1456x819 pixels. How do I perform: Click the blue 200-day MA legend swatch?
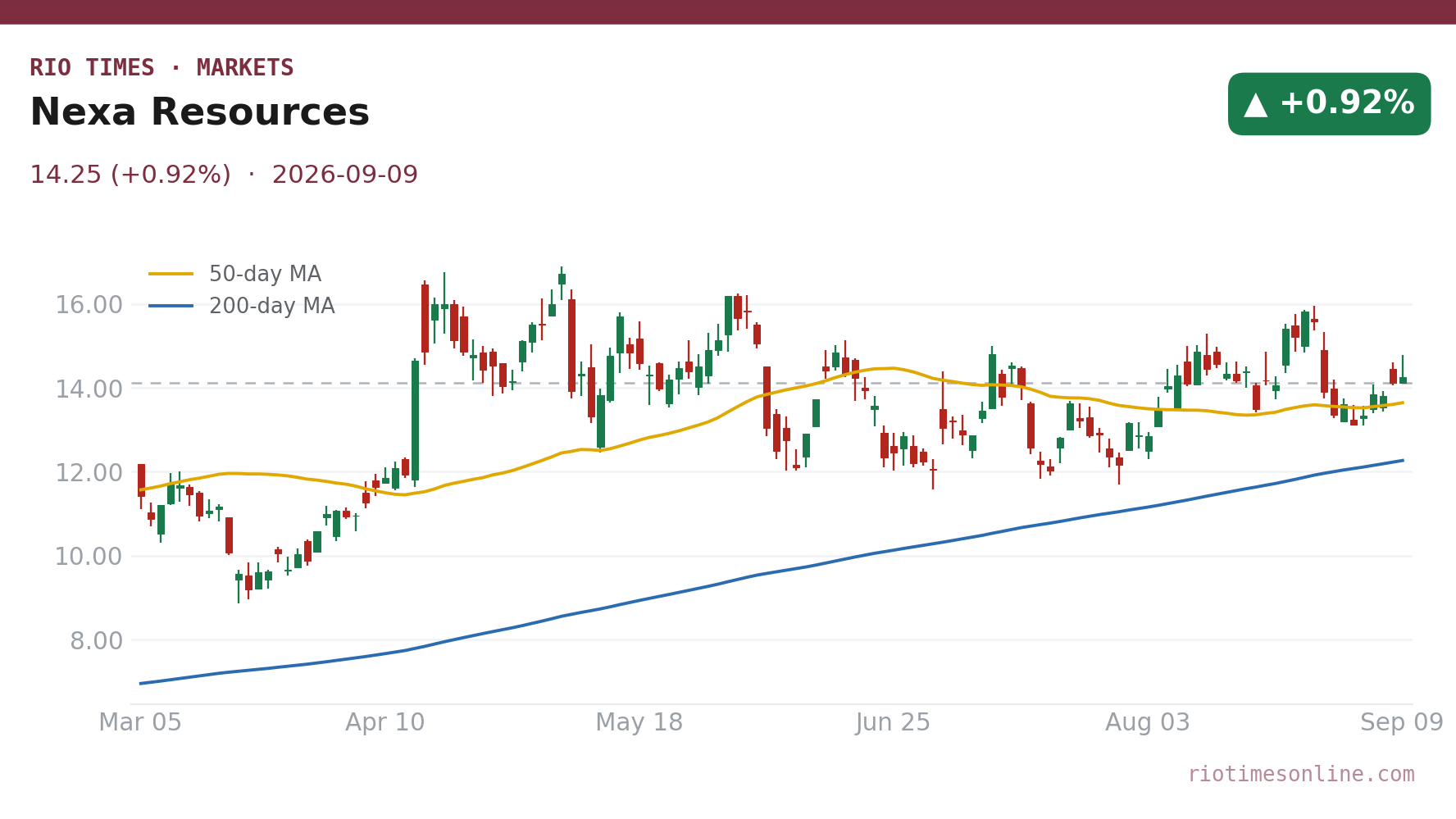tap(171, 307)
